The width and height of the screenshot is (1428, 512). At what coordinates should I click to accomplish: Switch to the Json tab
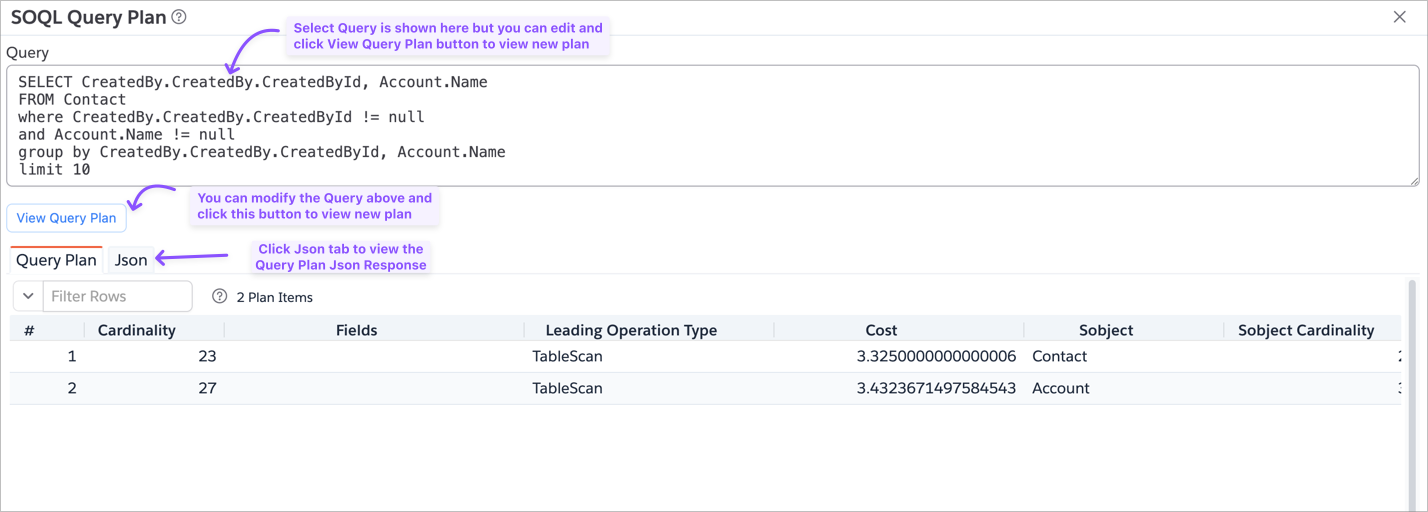131,260
